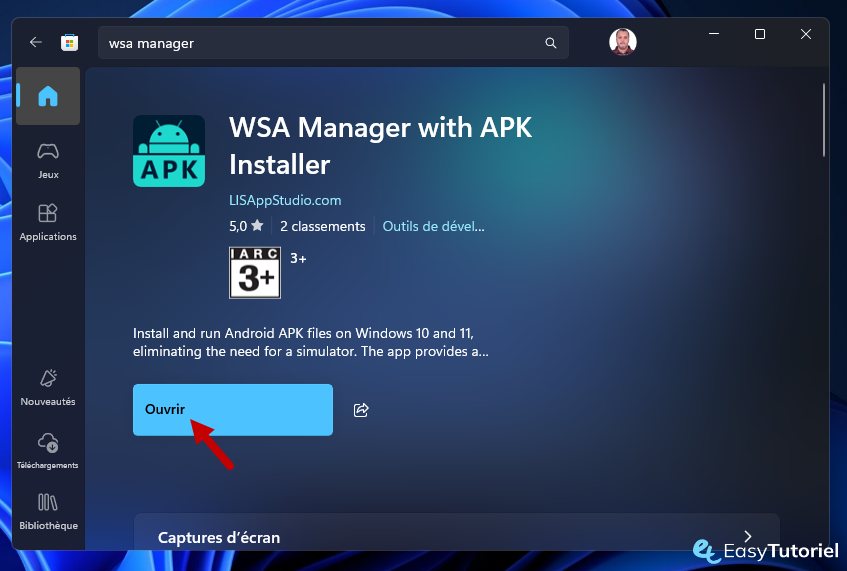The image size is (847, 571).
Task: Open the Nouveautés section
Action: [x=48, y=387]
